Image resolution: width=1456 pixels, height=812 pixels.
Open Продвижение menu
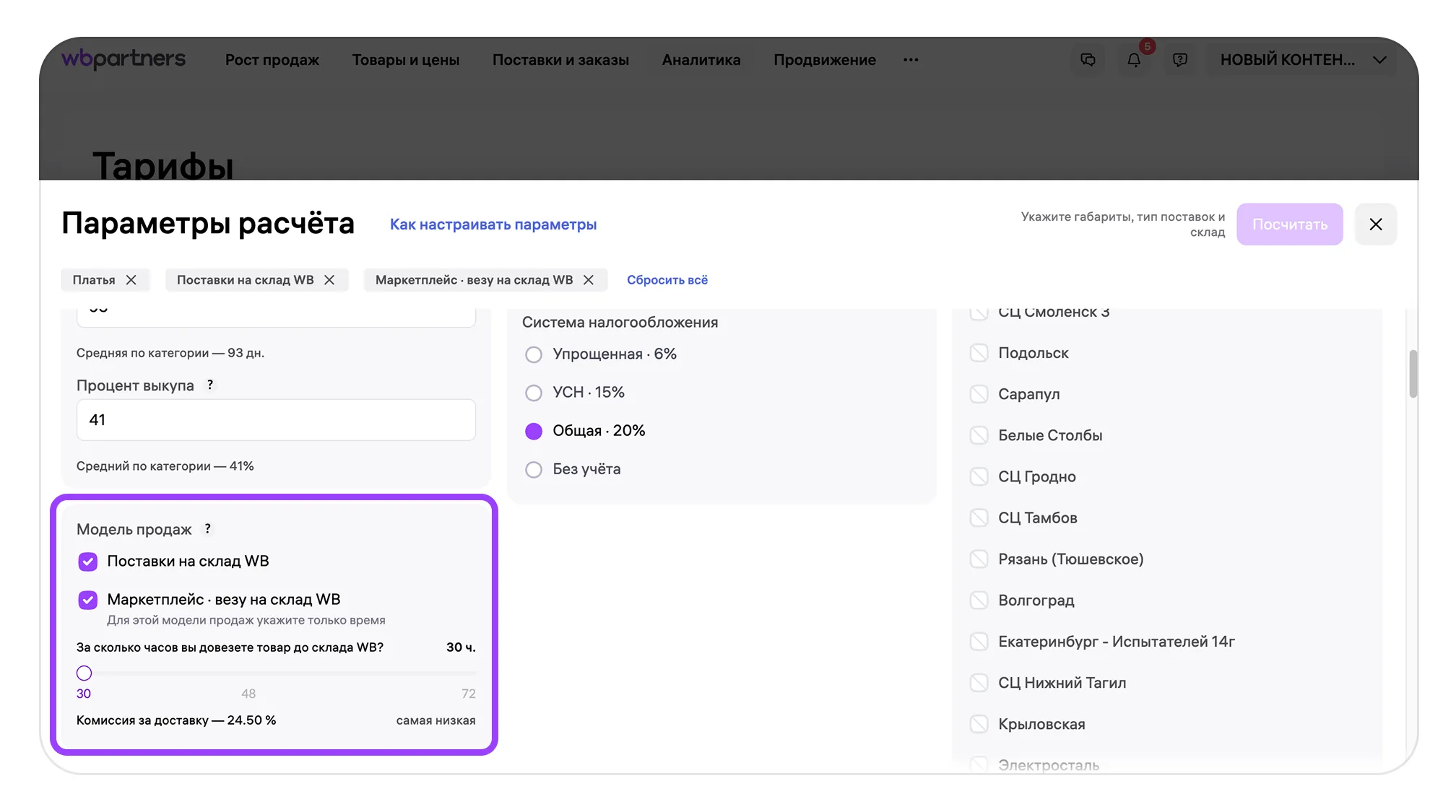(x=825, y=60)
